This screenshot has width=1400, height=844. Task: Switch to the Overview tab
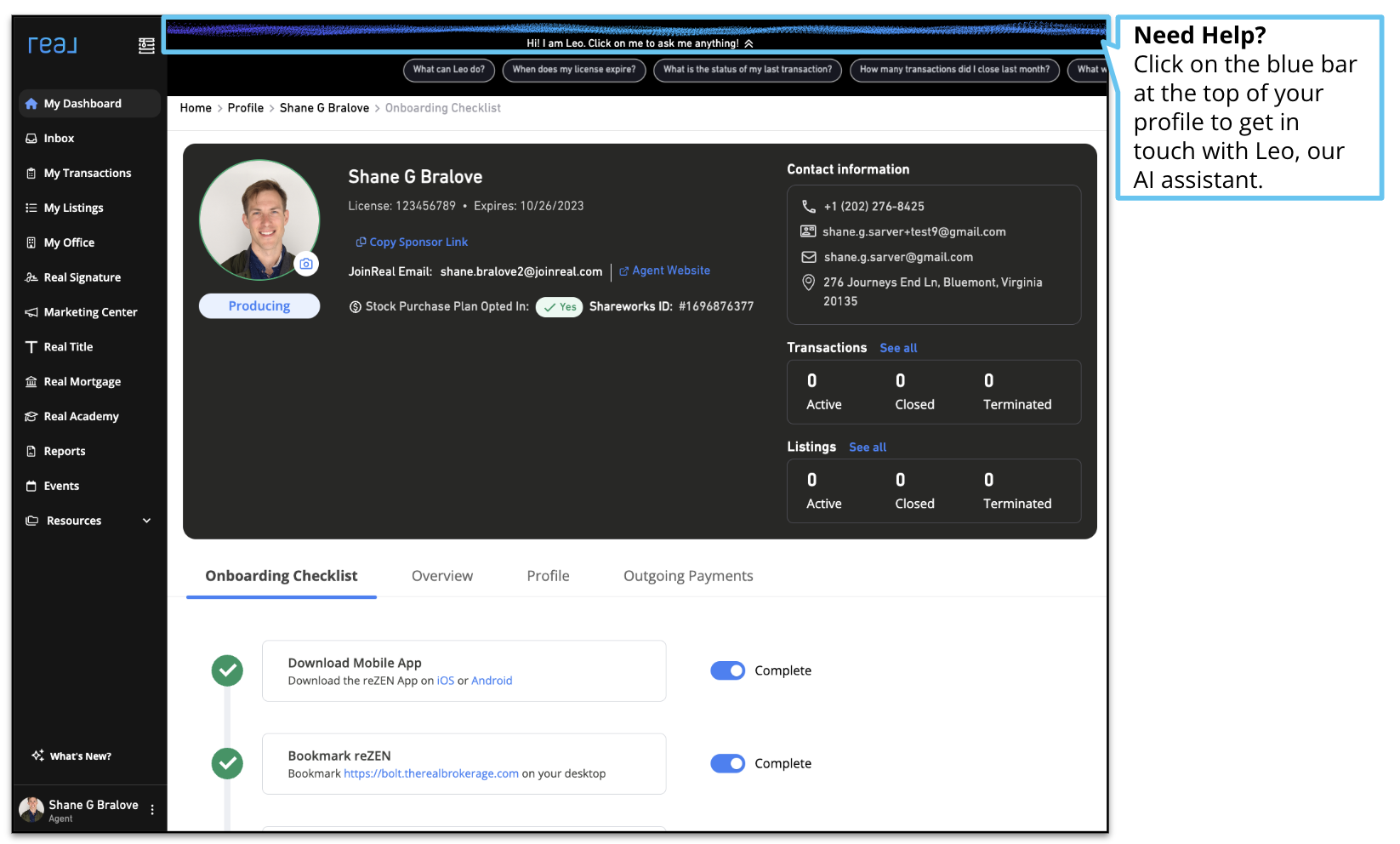click(x=442, y=576)
